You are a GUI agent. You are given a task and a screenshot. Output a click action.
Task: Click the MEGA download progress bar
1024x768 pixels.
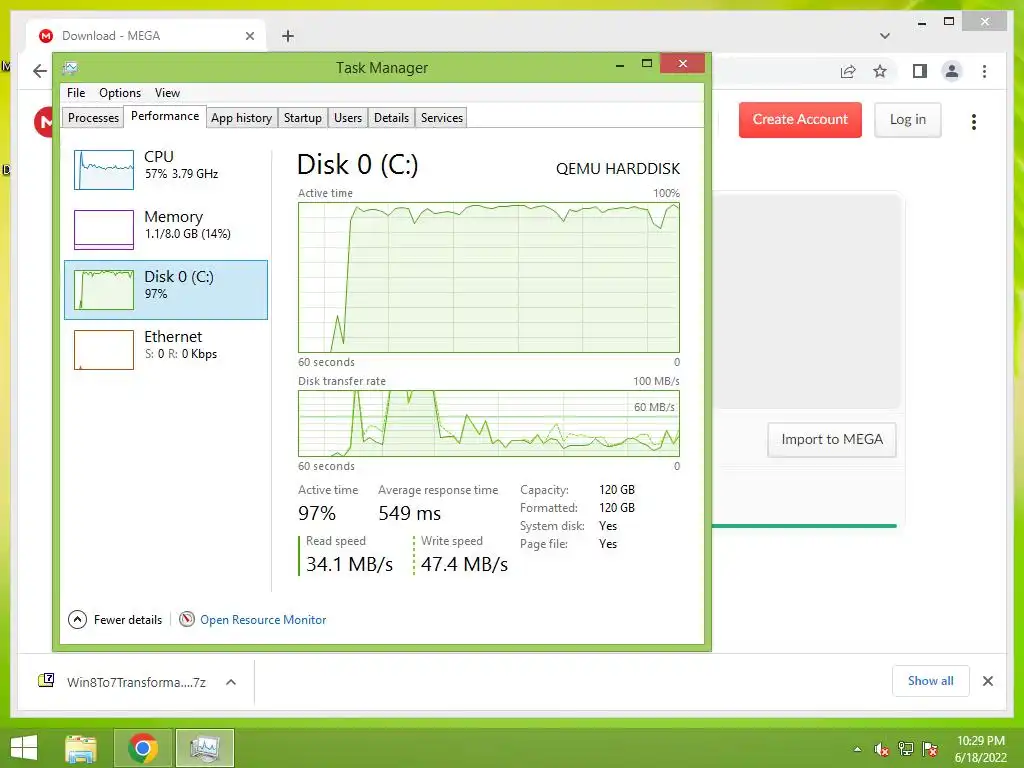pyautogui.click(x=804, y=526)
